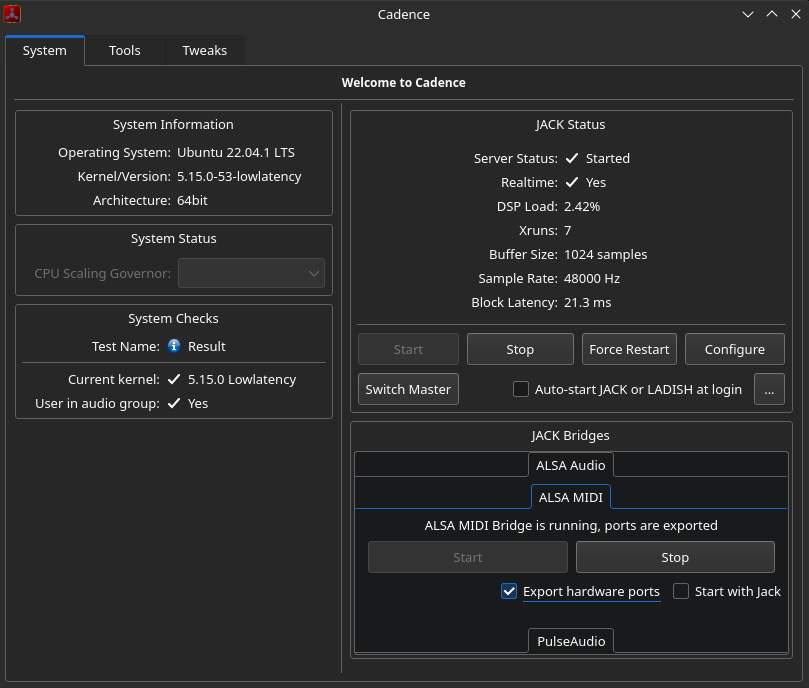Open the Tweaks tab
The height and width of the screenshot is (688, 809).
204,50
